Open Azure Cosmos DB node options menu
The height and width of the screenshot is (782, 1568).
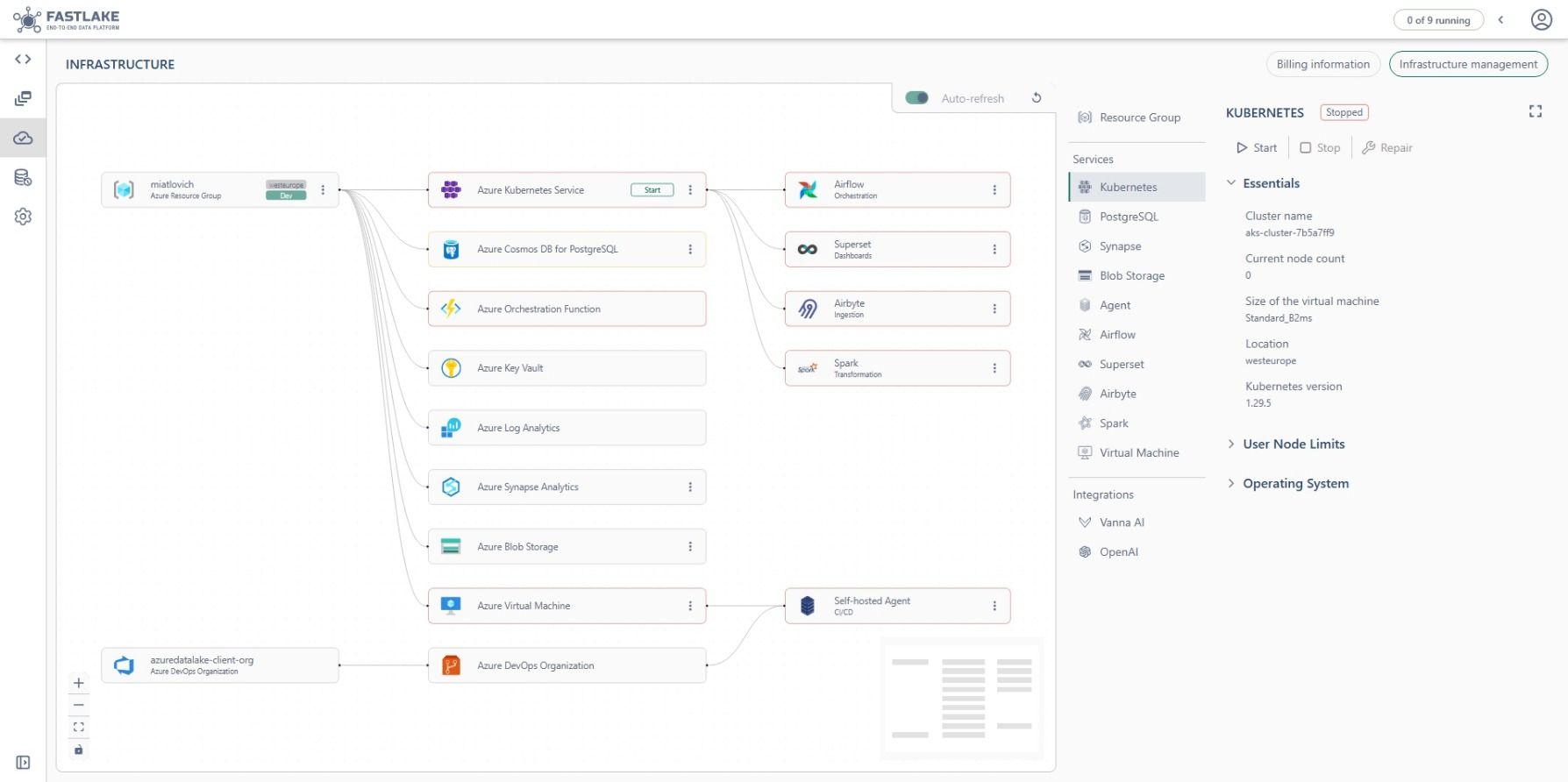coord(690,250)
